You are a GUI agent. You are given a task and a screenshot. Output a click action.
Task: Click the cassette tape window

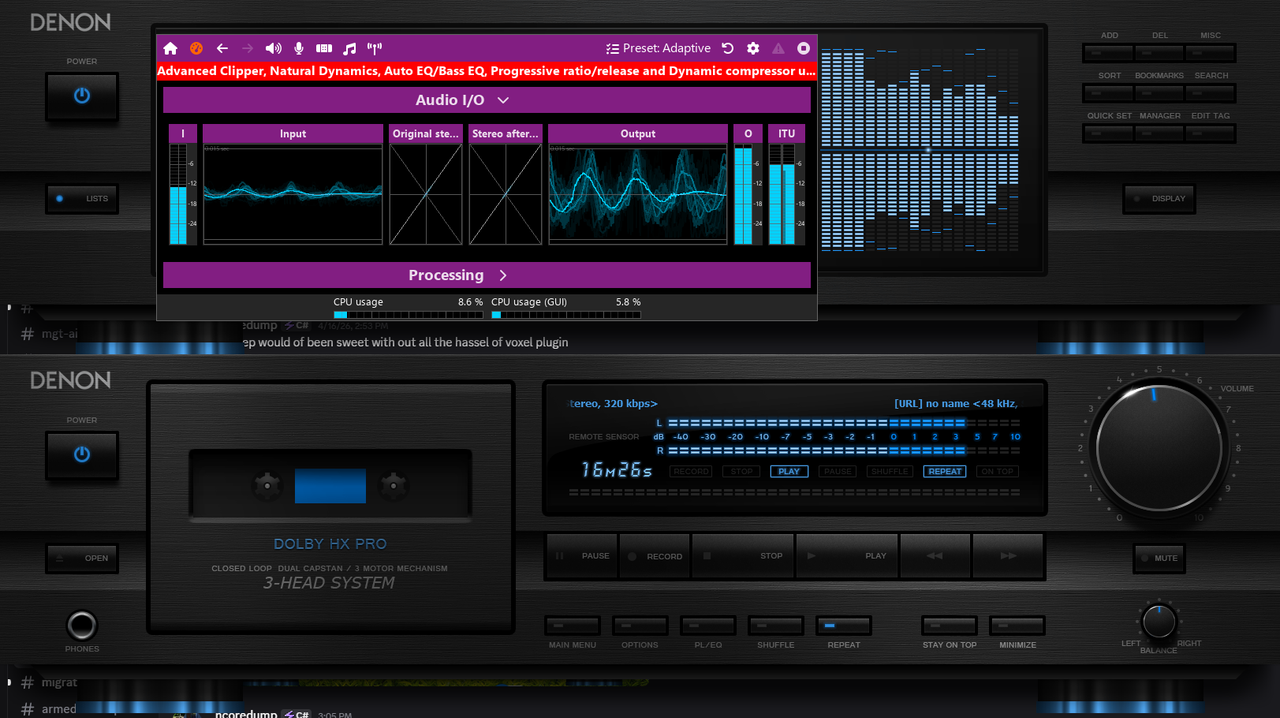click(x=330, y=486)
